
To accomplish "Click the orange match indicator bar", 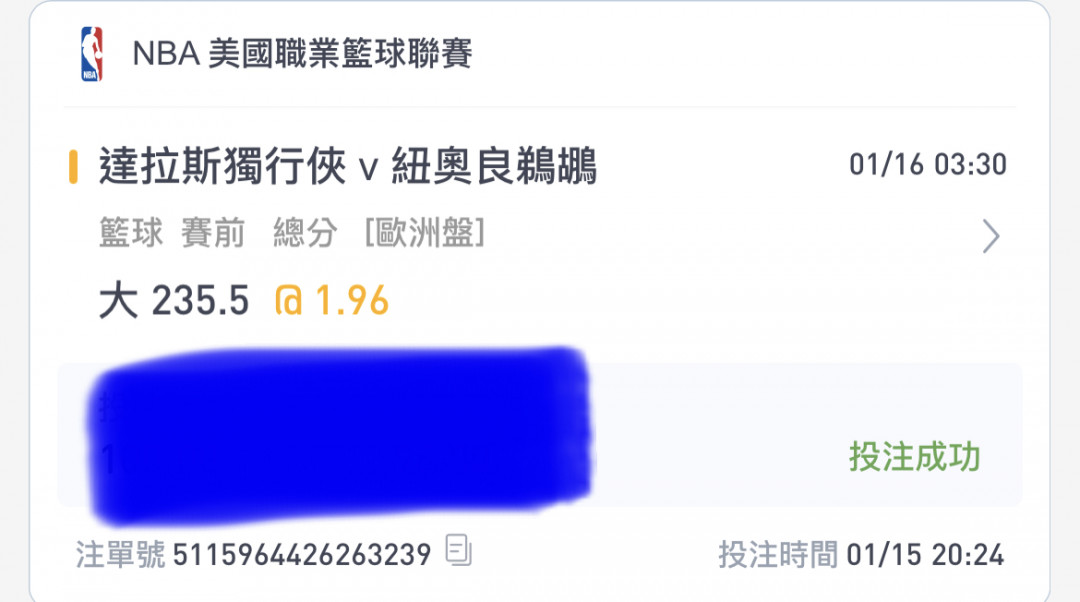I will 73,167.
